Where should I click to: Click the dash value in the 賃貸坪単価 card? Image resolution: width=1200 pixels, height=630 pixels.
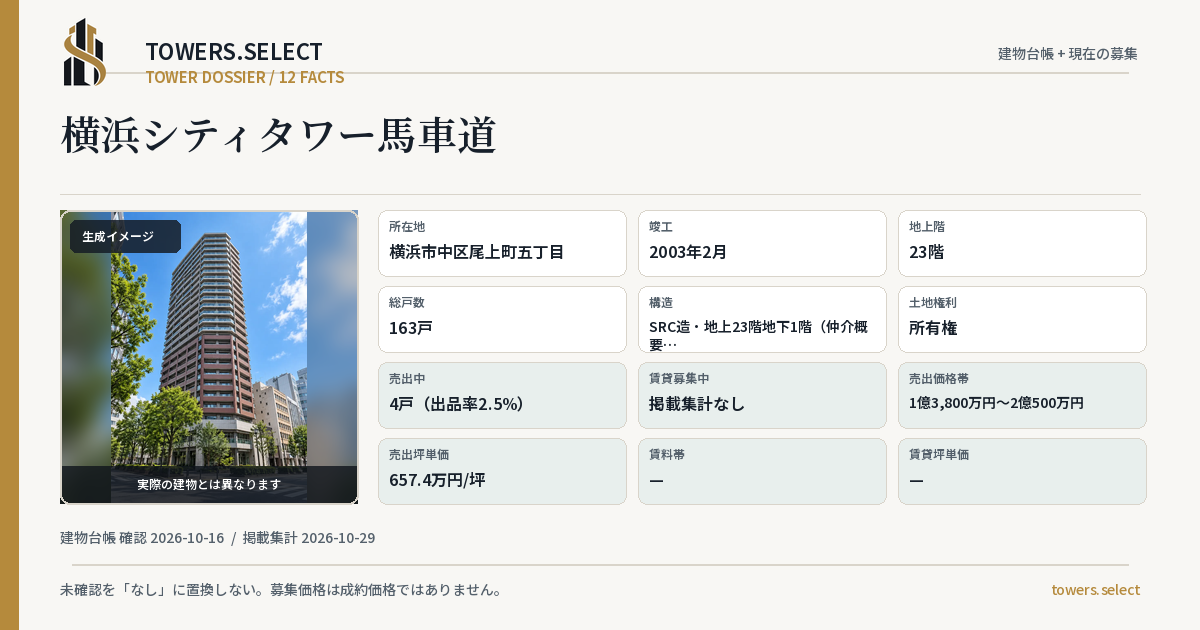pyautogui.click(x=916, y=480)
